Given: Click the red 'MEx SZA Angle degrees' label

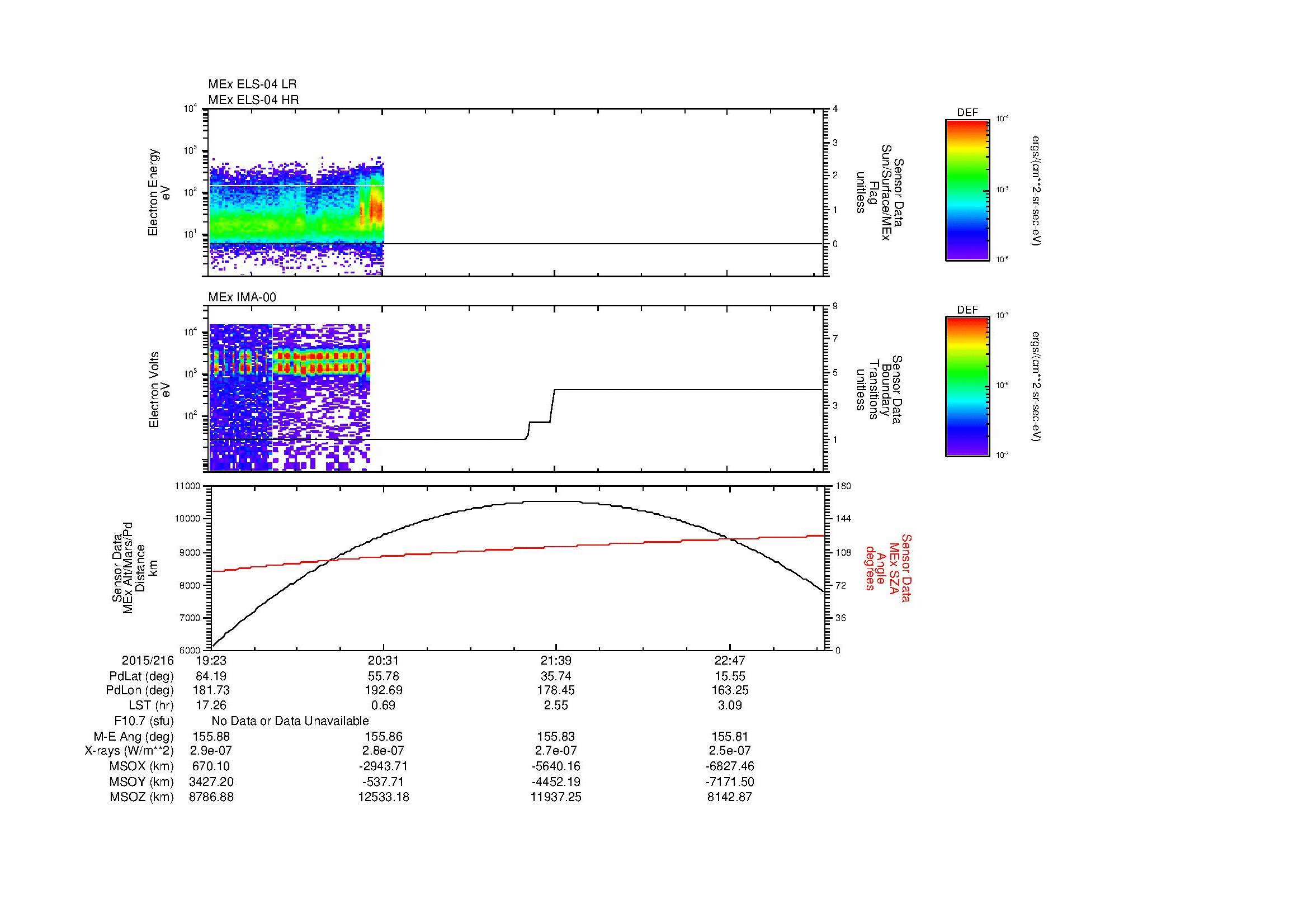Looking at the screenshot, I should [888, 567].
